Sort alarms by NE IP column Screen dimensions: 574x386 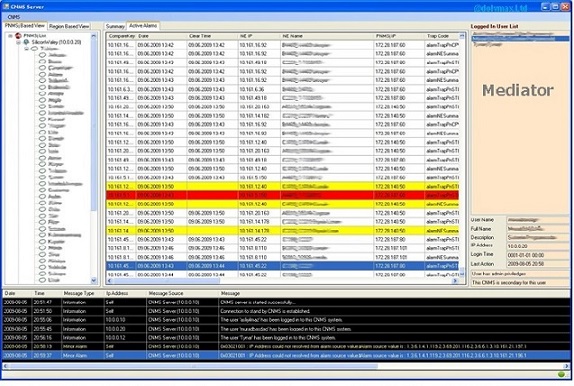pos(259,36)
